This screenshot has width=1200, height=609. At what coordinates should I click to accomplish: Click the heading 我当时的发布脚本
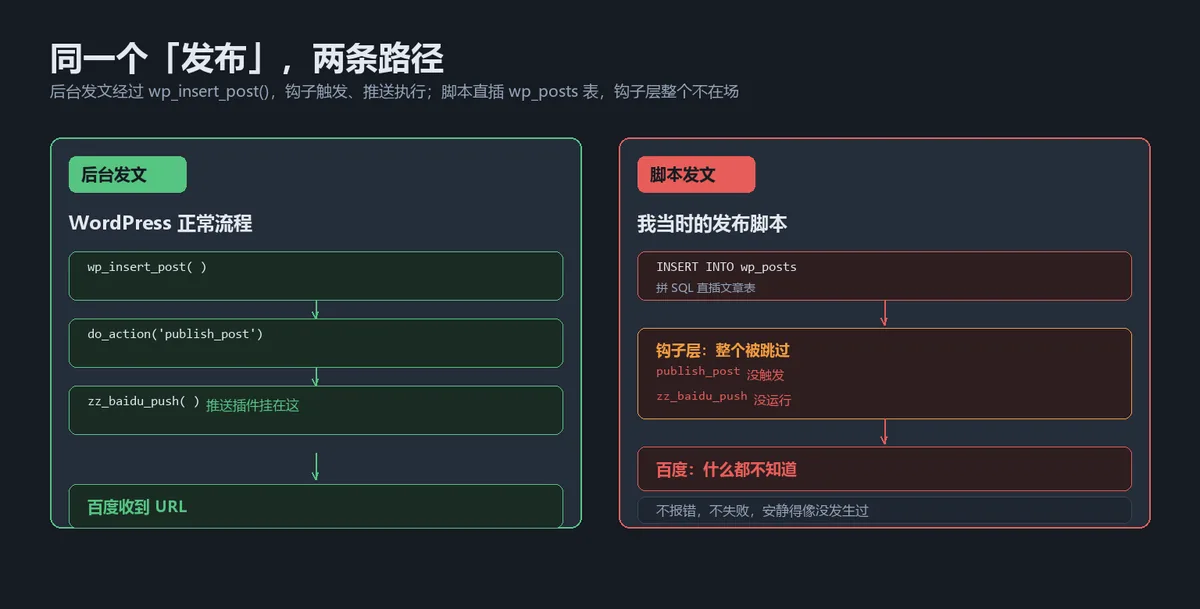[712, 223]
